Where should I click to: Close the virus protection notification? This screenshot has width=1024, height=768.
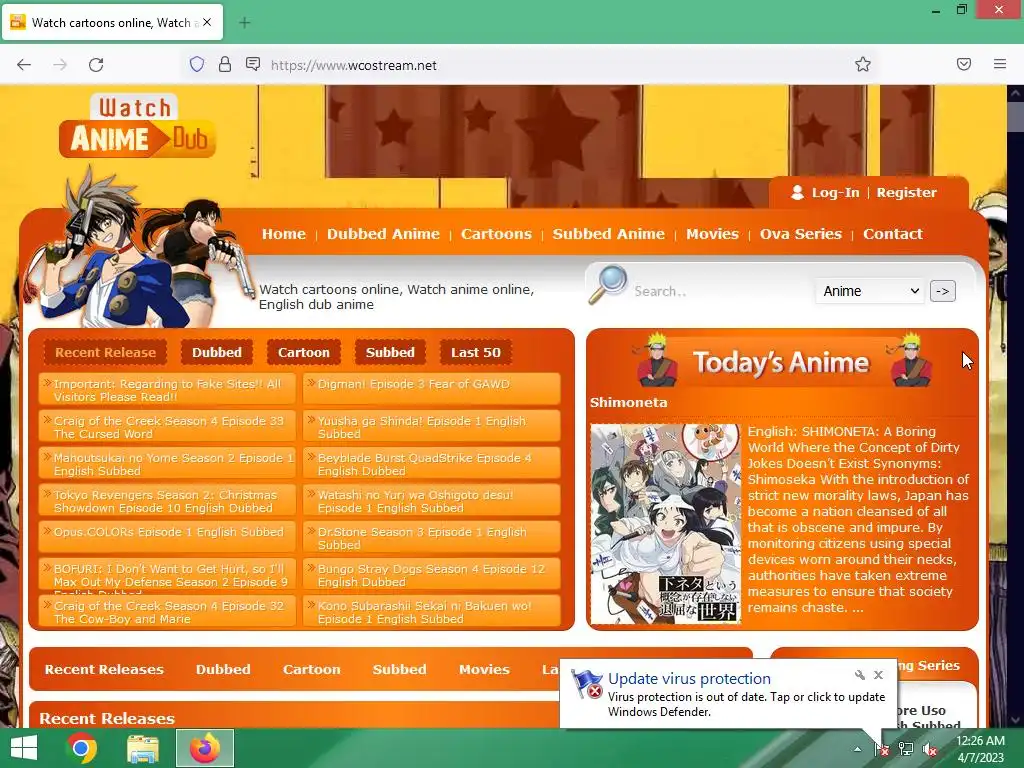pos(878,675)
